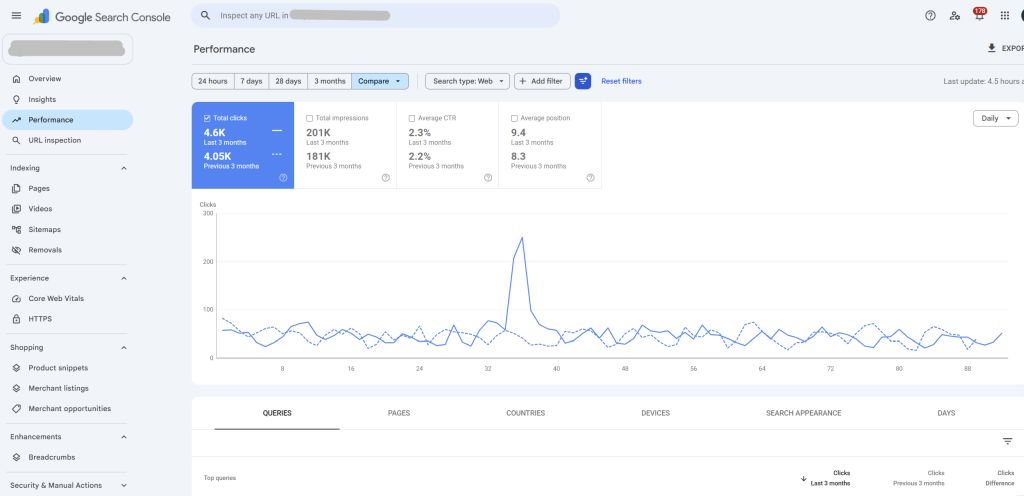Enable the Total impressions checkbox
1024x496 pixels.
point(310,118)
